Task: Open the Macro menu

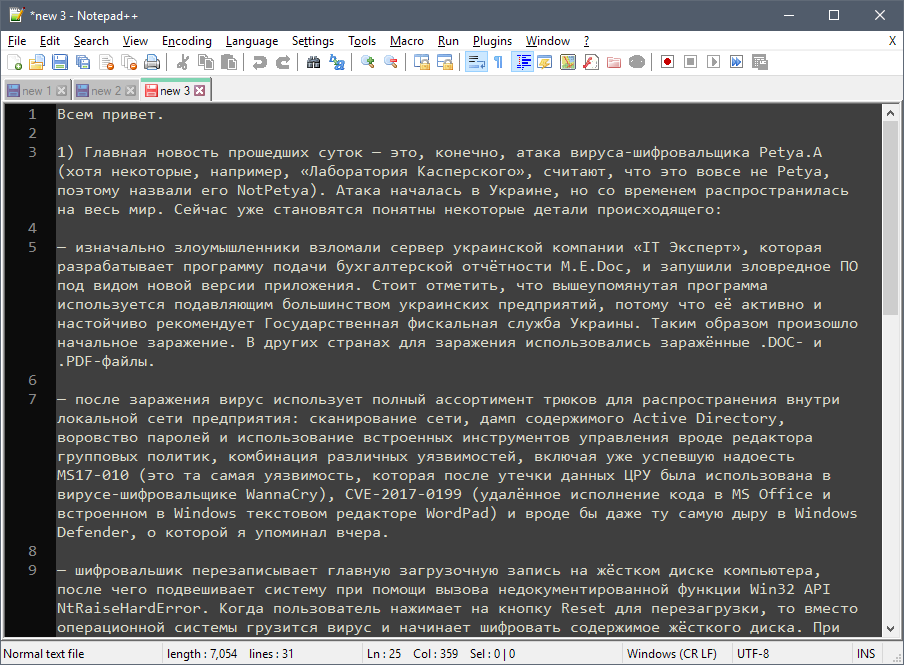Action: pos(406,41)
